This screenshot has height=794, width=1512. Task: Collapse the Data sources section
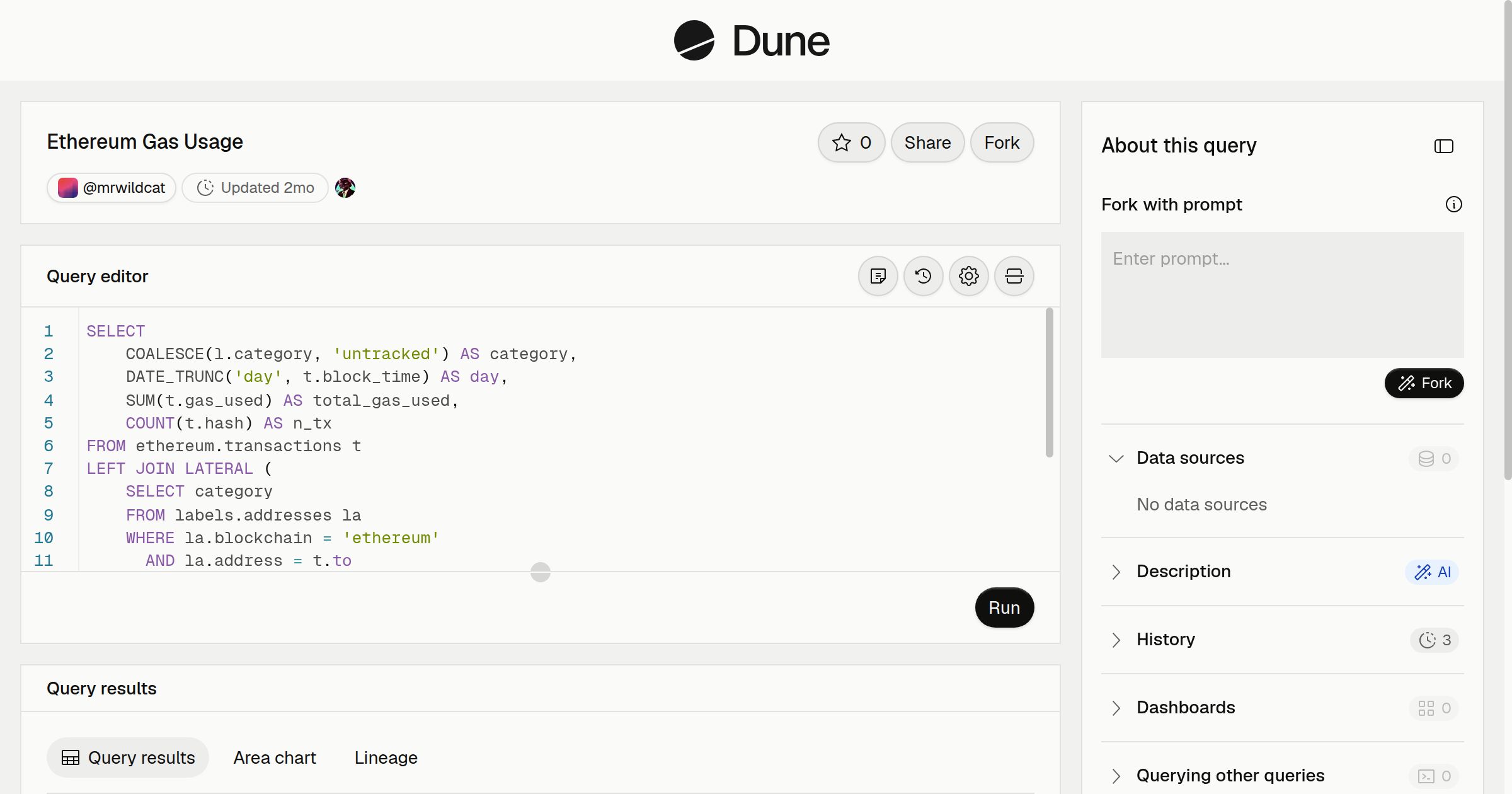pyautogui.click(x=1116, y=459)
